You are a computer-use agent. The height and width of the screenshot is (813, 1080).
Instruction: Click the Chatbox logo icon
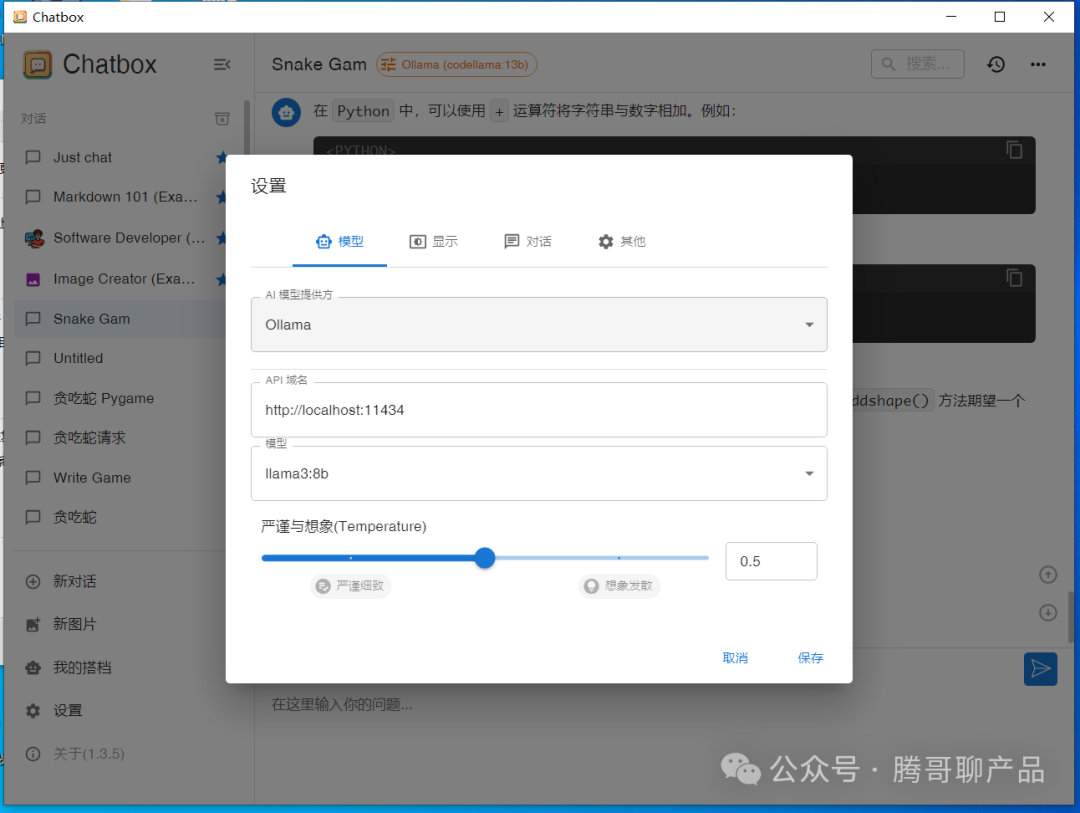click(37, 65)
